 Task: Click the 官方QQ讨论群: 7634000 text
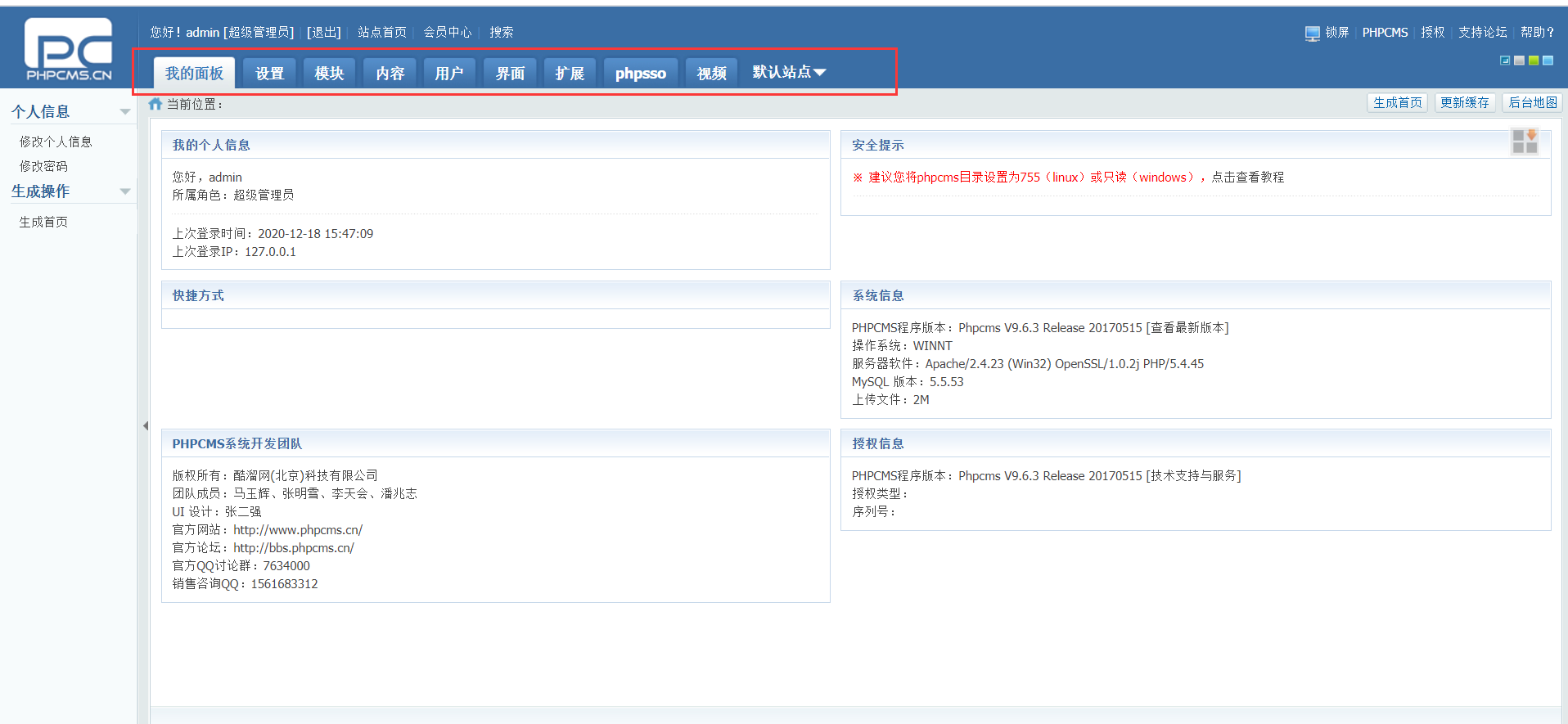click(x=241, y=565)
